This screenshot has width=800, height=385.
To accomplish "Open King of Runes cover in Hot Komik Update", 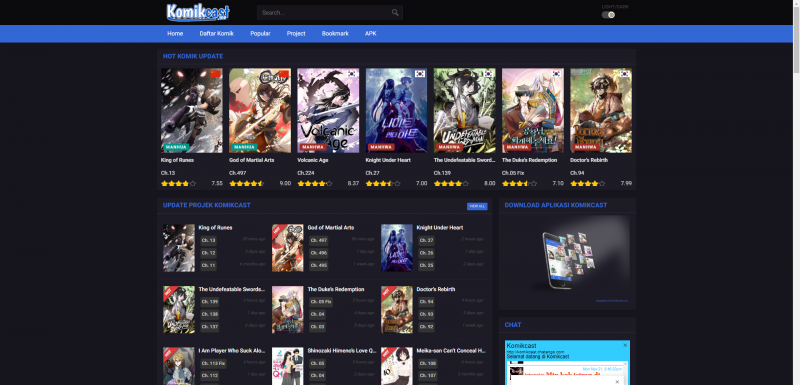I will point(192,111).
